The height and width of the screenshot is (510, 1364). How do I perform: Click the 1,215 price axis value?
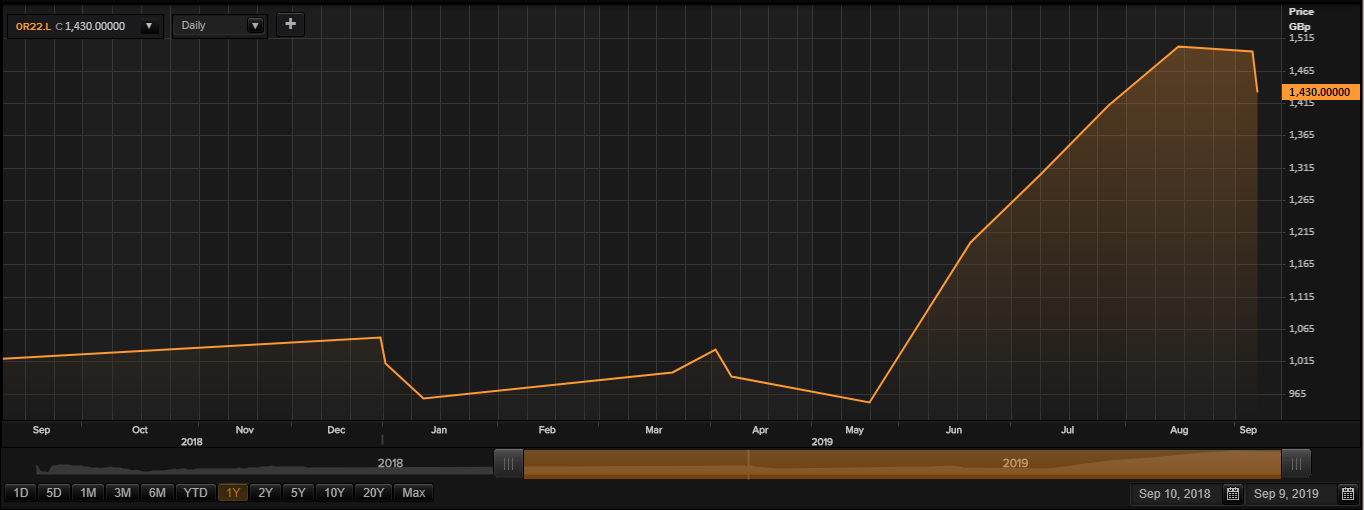1302,232
